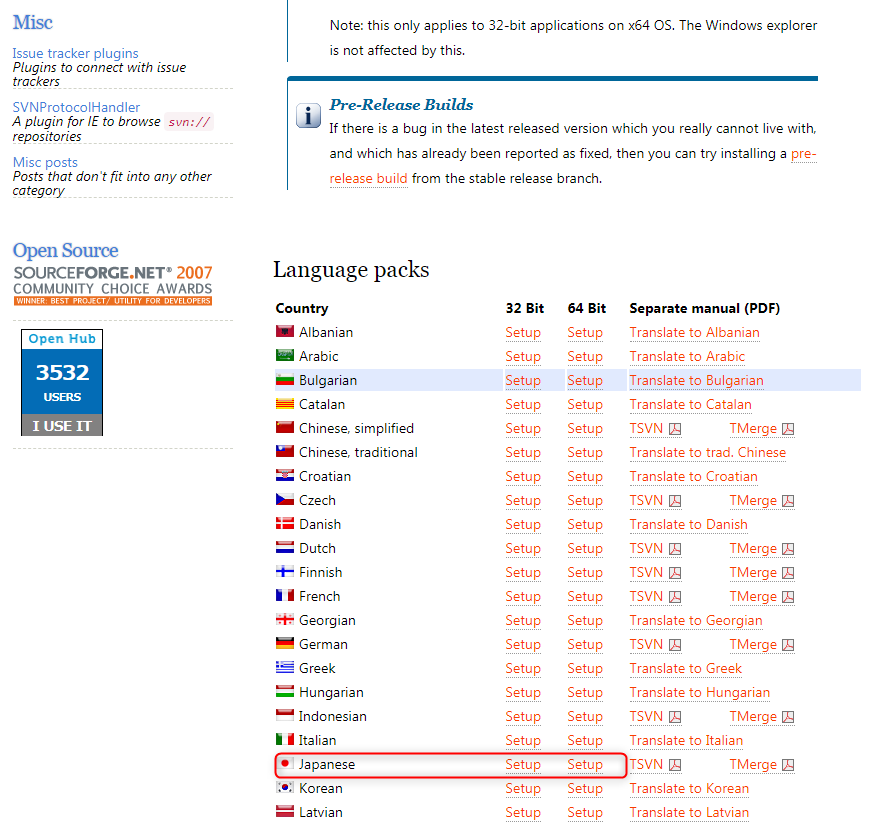Click the German flag icon

pos(284,643)
